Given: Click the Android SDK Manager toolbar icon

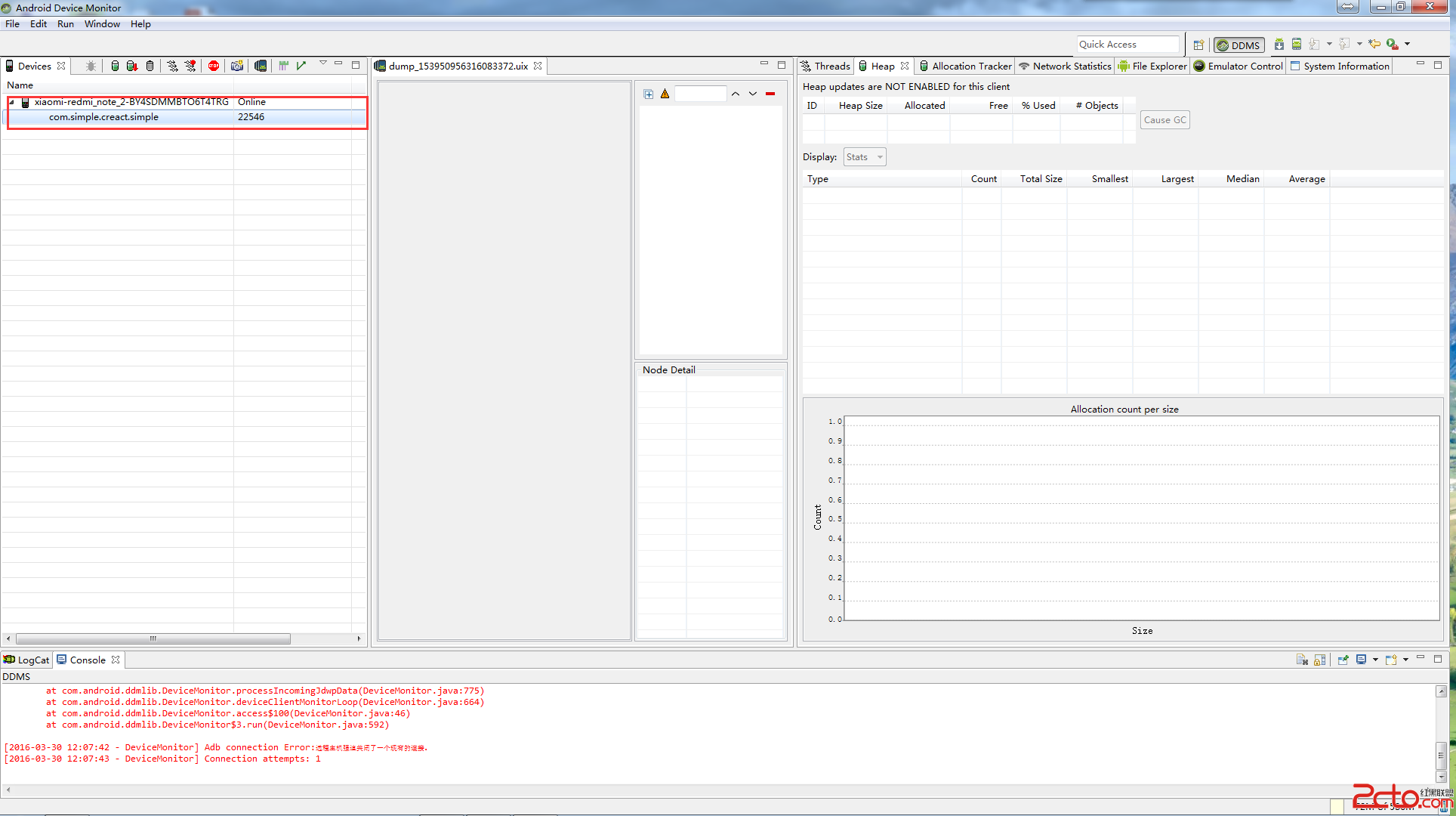Looking at the screenshot, I should coord(1279,45).
